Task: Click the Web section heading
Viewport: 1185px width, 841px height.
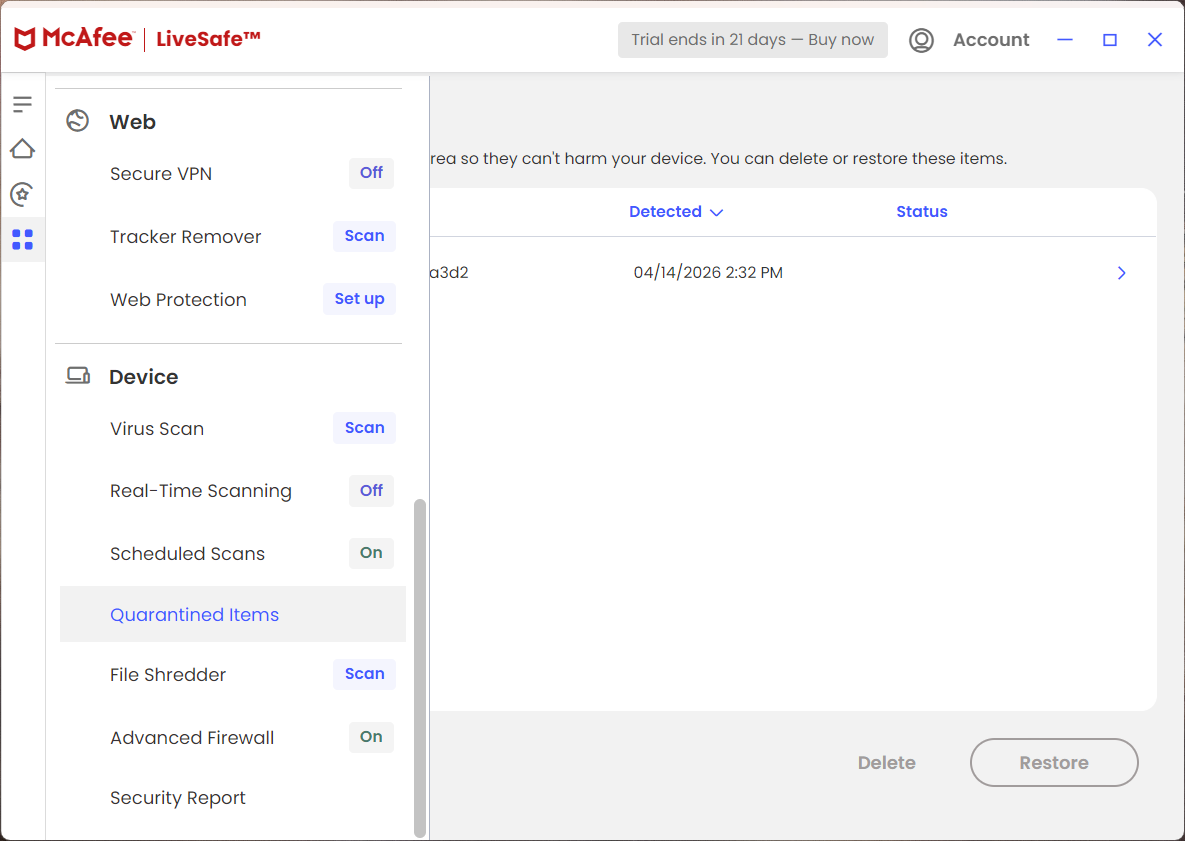Action: click(x=132, y=122)
